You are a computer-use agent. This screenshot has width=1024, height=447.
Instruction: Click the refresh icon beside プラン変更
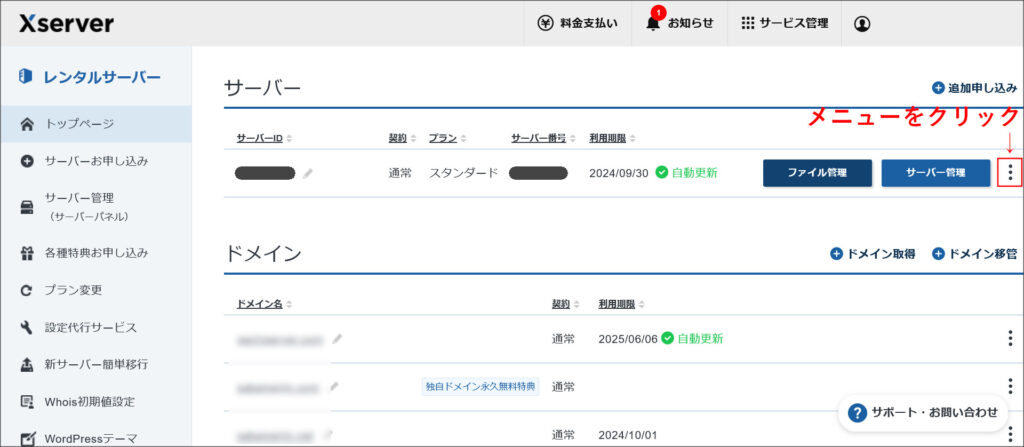click(27, 291)
